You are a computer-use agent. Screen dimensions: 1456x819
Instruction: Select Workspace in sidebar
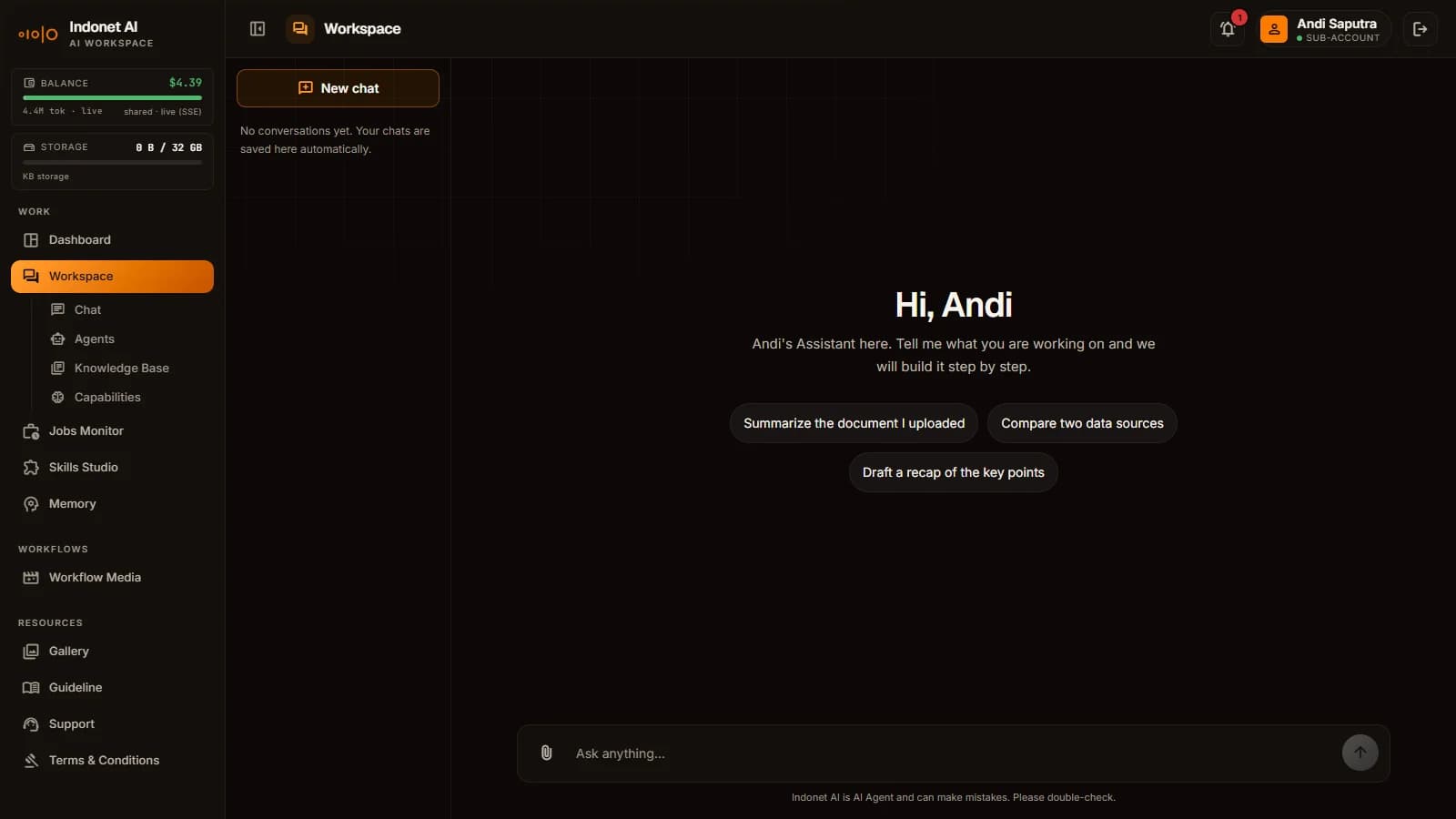click(x=112, y=277)
